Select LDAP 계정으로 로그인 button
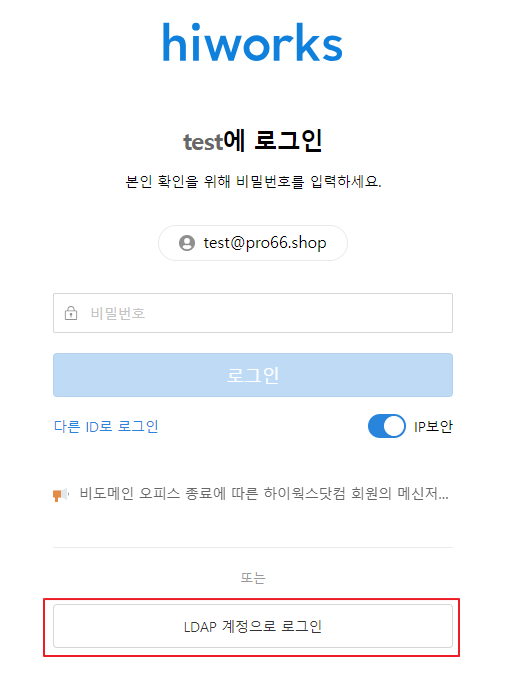Viewport: 507px width, 682px height. click(253, 626)
